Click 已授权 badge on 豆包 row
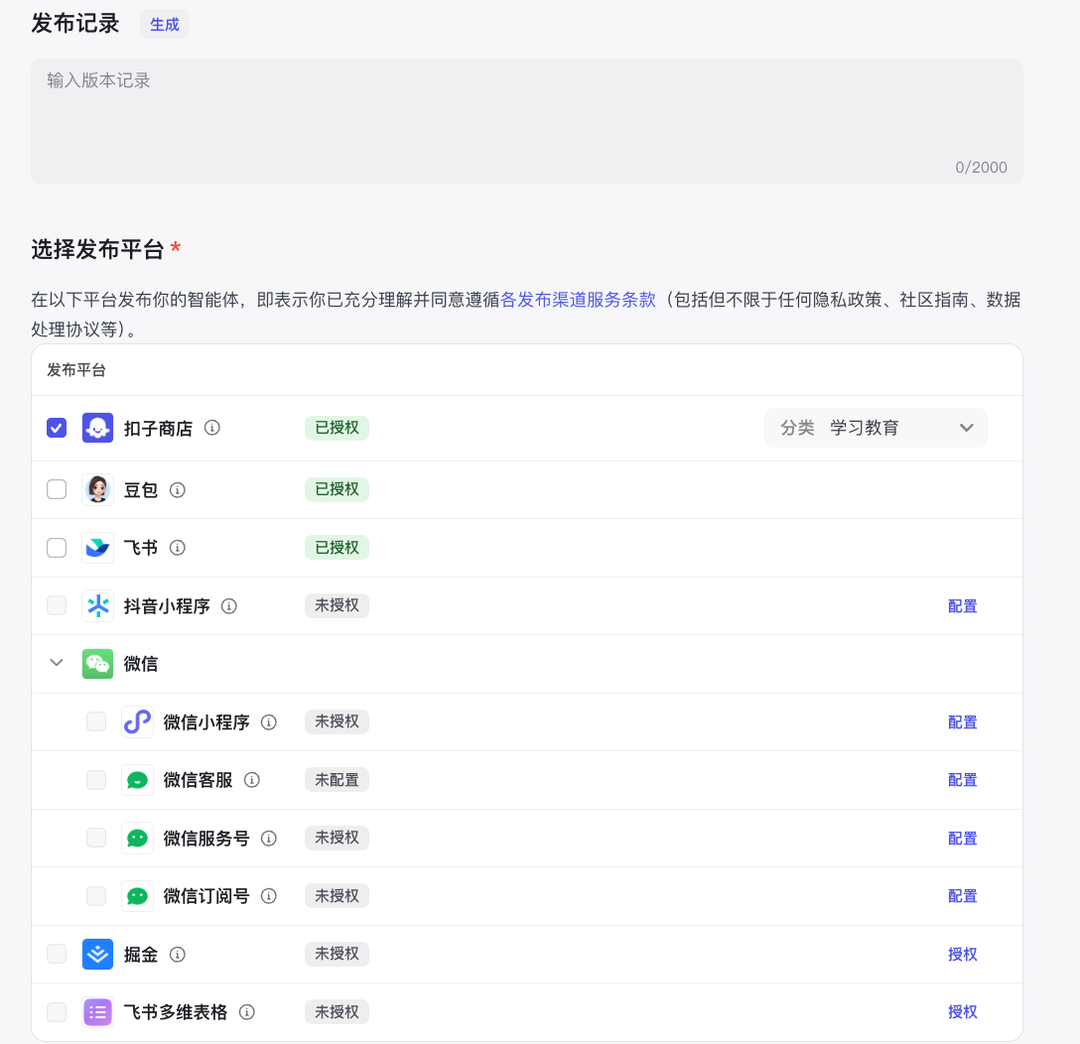 coord(337,489)
